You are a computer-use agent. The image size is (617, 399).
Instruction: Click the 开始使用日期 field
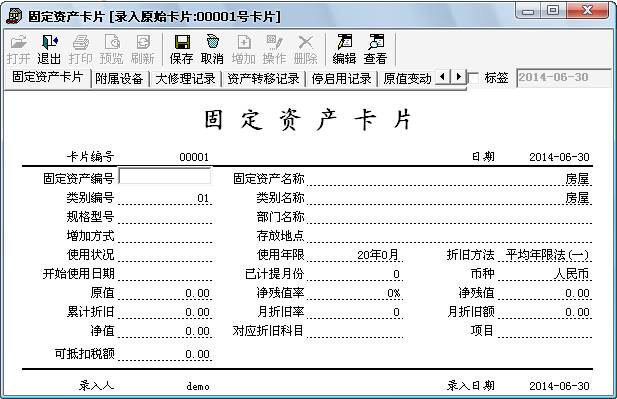pyautogui.click(x=165, y=273)
